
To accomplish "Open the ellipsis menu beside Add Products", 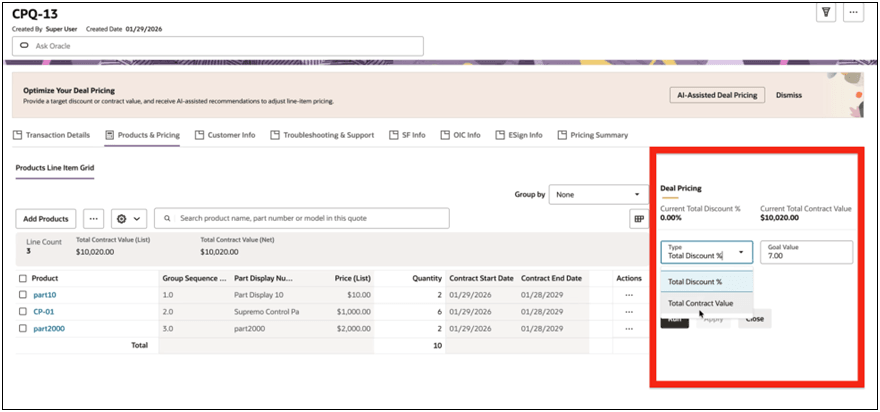I will [x=94, y=219].
